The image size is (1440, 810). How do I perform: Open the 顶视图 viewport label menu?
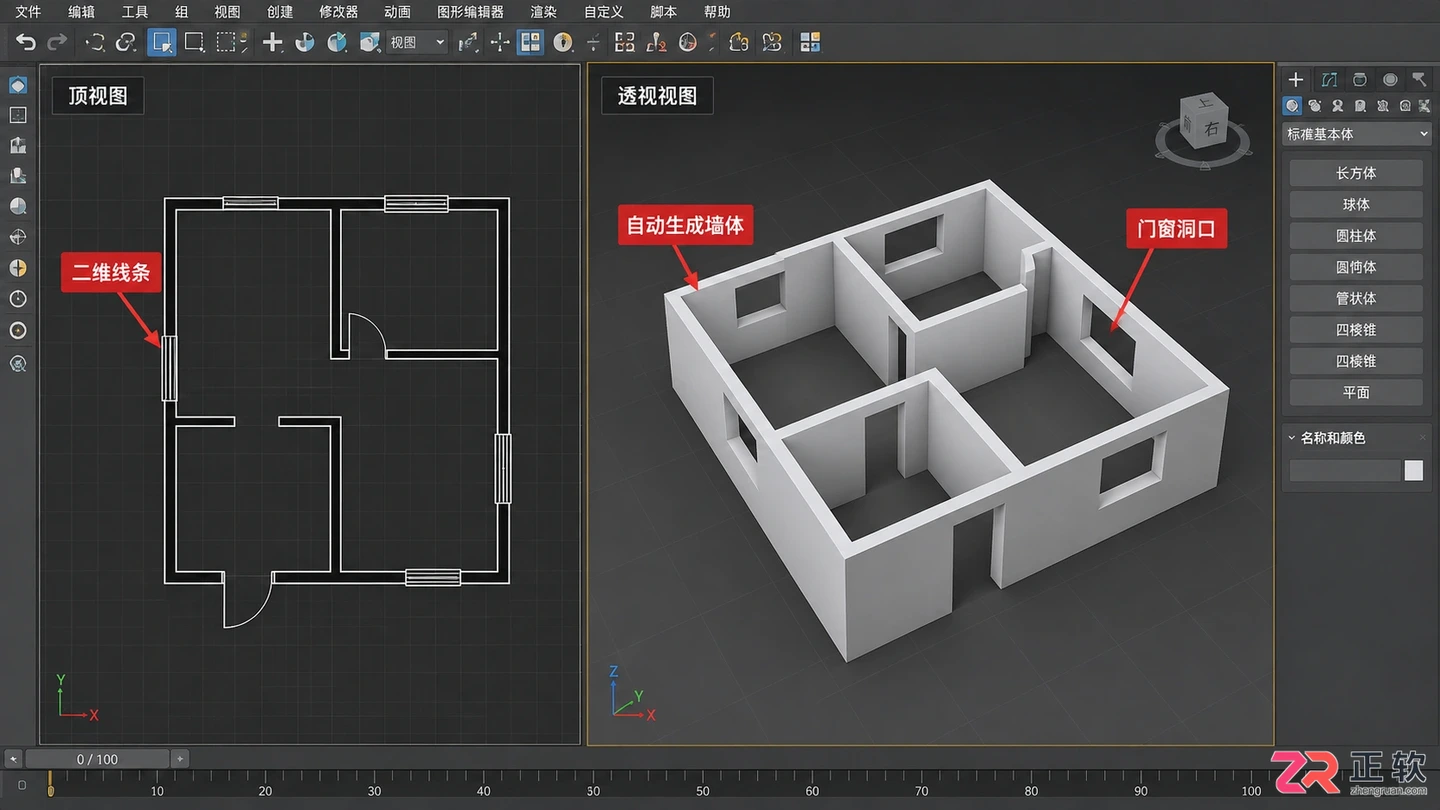click(98, 96)
